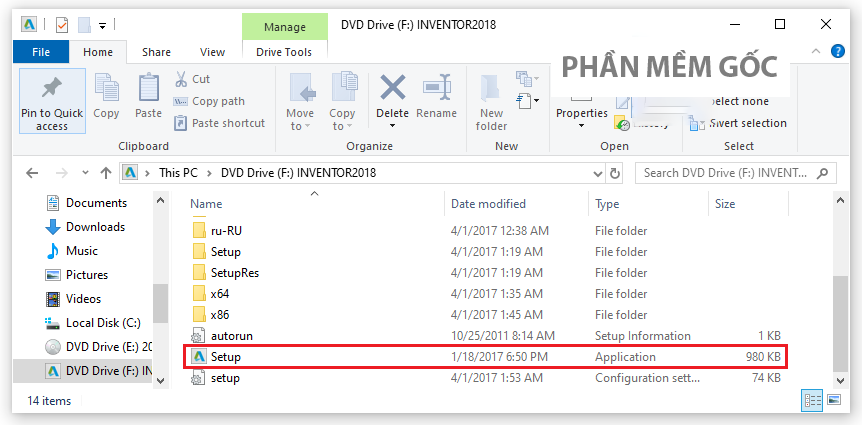
Task: Go forward with the Forward arrow
Action: point(62,173)
